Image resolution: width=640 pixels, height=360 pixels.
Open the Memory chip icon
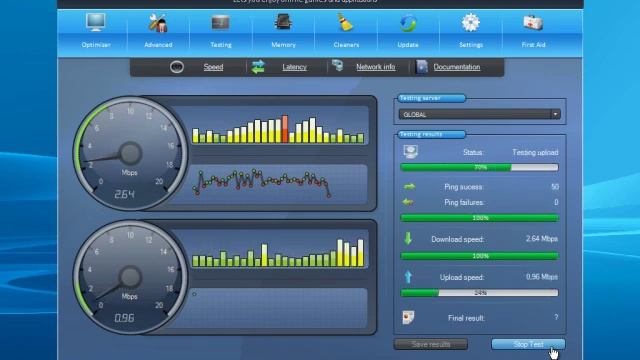283,22
